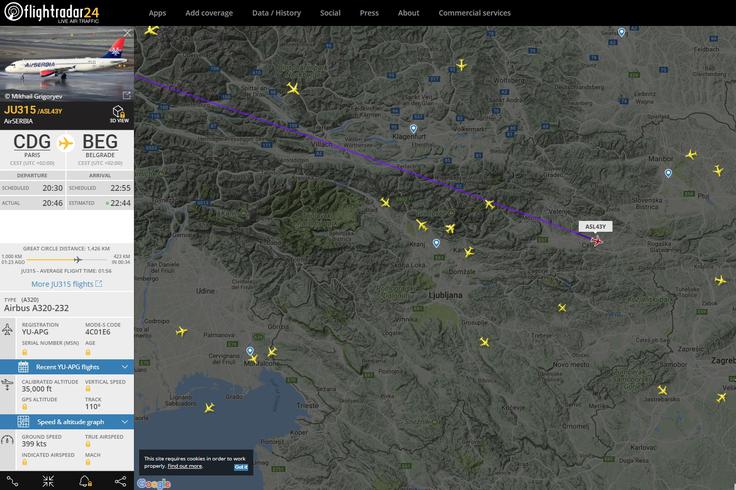
Task: Click the flight progress bar plane marker
Action: (x=78, y=260)
